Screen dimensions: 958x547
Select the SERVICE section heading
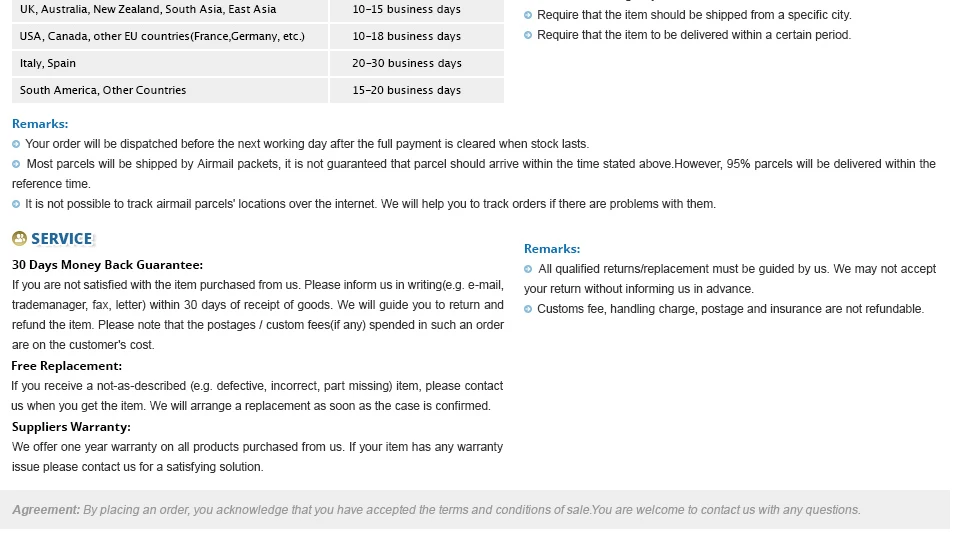point(62,239)
